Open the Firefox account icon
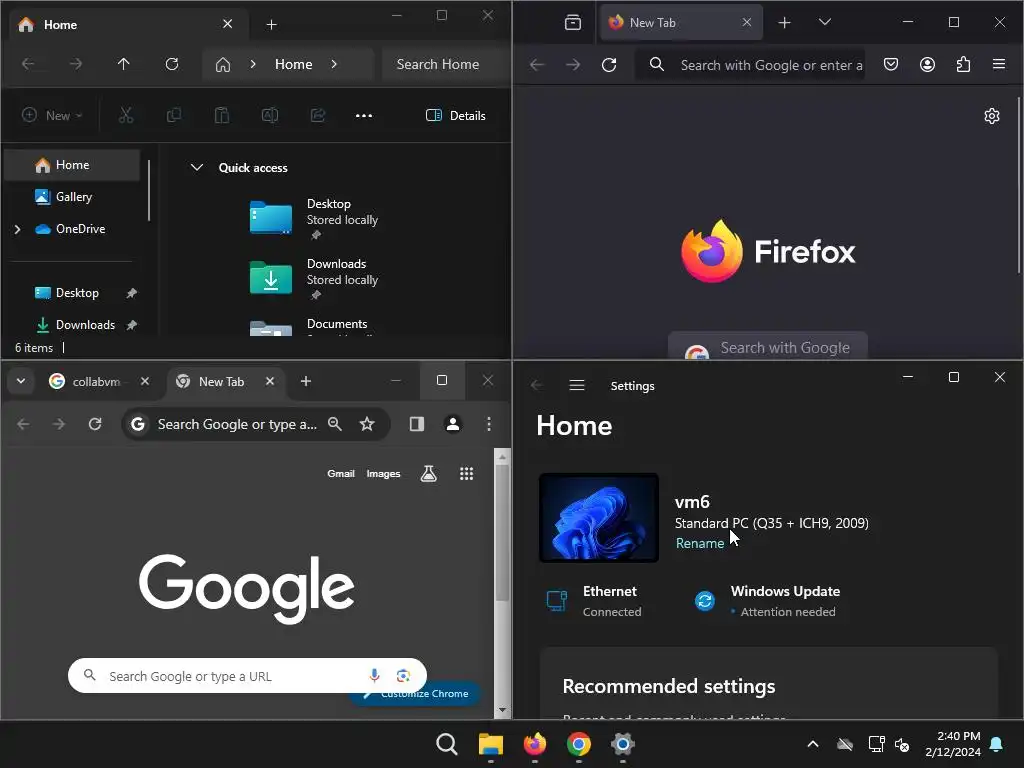1024x768 pixels. pos(927,64)
